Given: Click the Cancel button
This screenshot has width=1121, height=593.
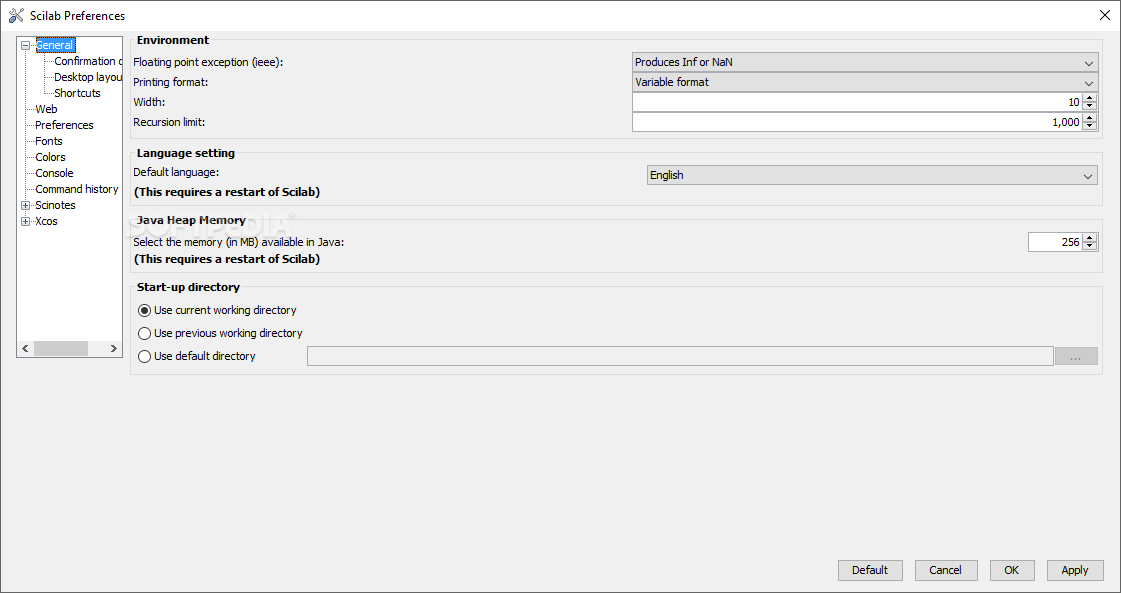Looking at the screenshot, I should pyautogui.click(x=945, y=570).
